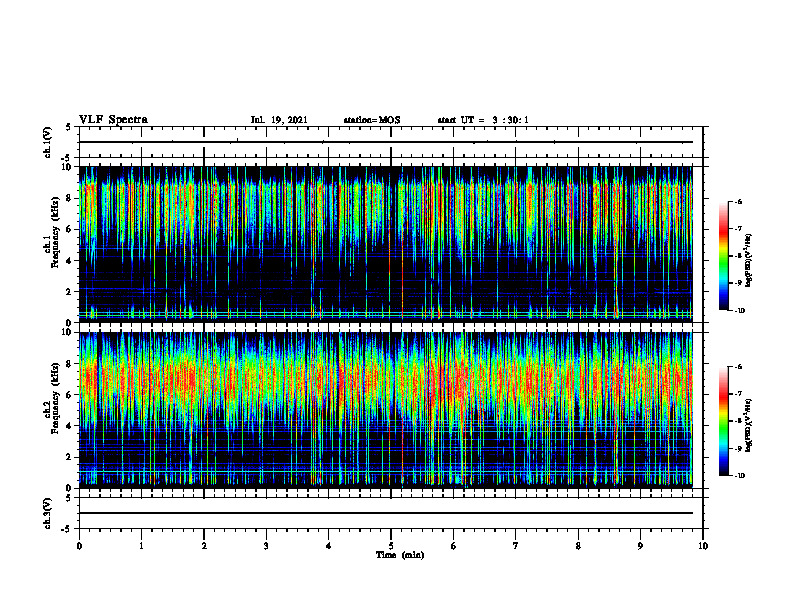Click the ch.1 color scale bar
The height and width of the screenshot is (612, 792).
723,256
